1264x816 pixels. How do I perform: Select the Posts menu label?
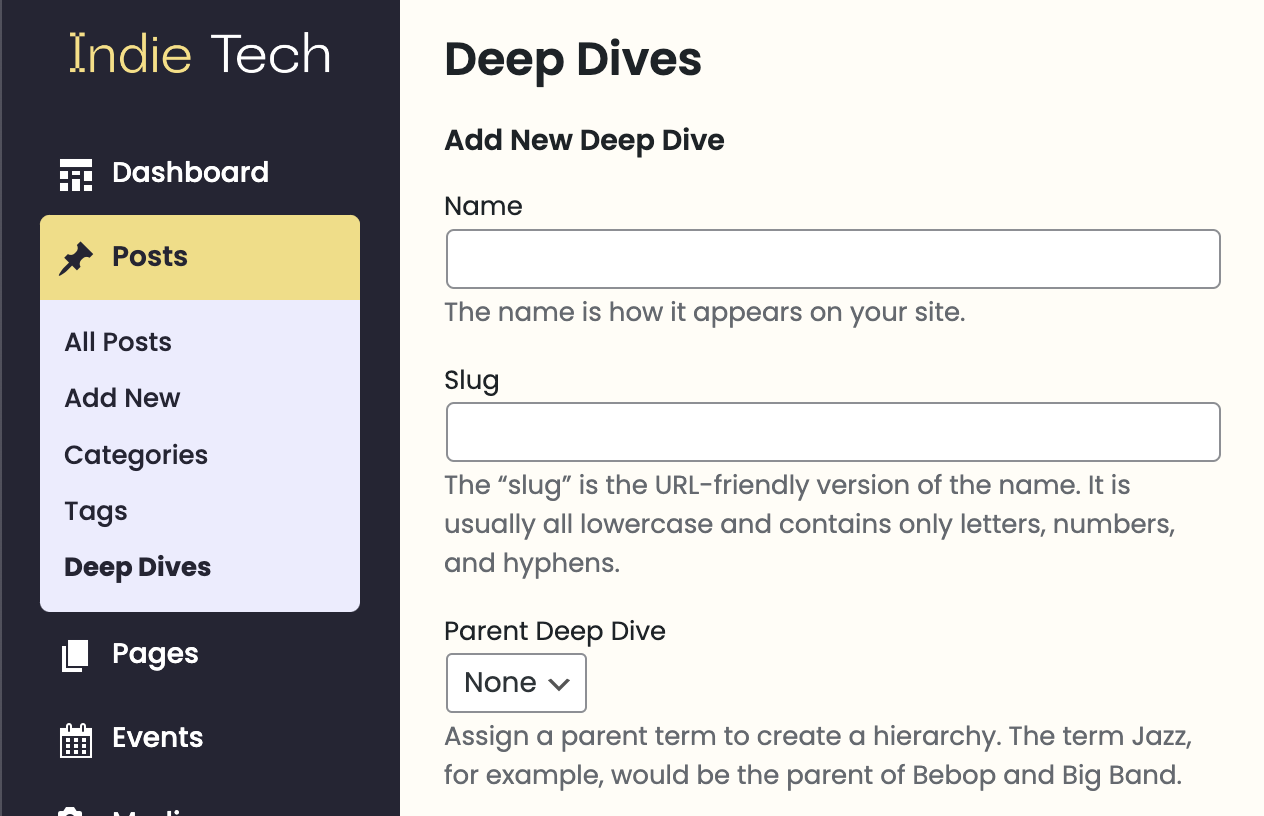click(x=150, y=256)
